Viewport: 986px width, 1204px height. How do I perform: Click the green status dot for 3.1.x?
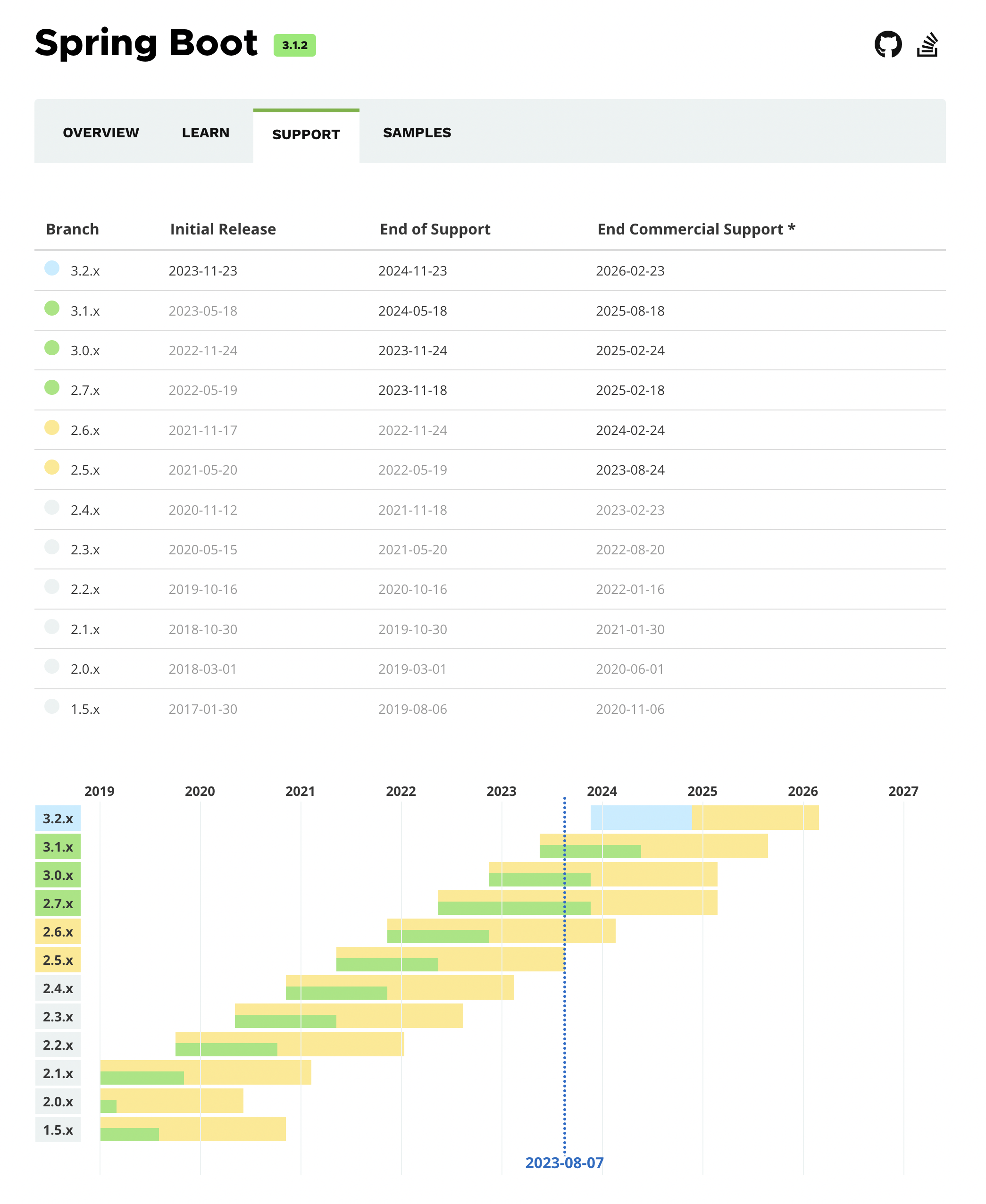click(x=52, y=309)
